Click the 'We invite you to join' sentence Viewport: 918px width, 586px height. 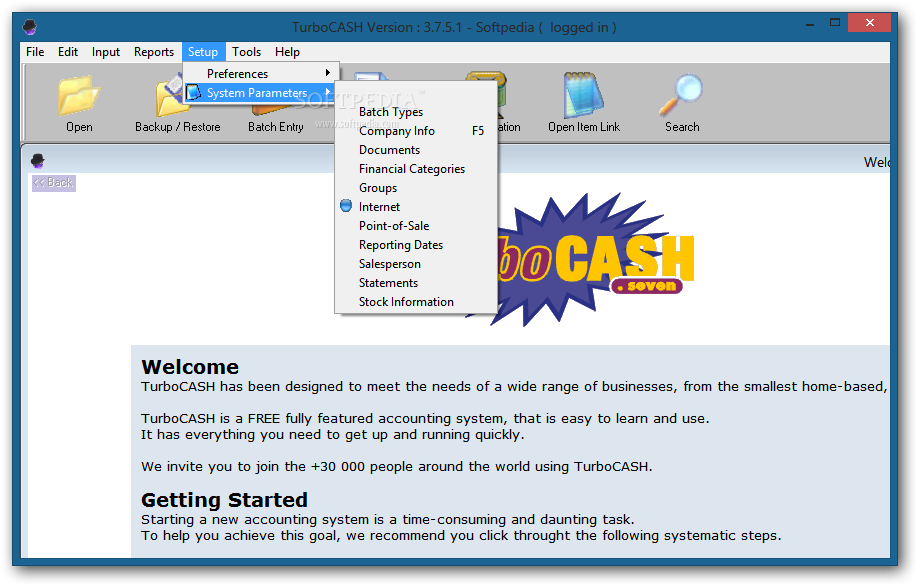pos(396,467)
